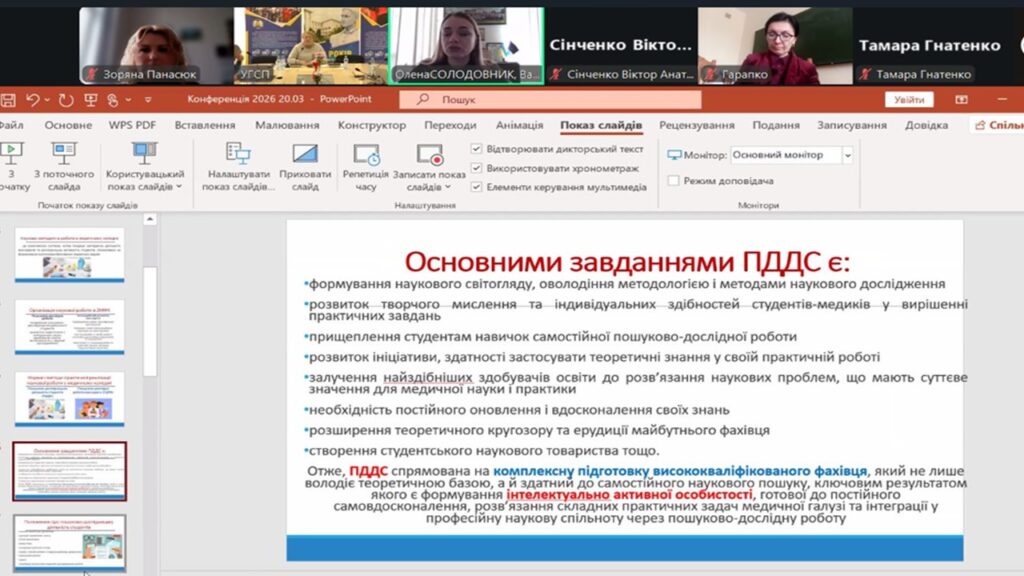The image size is (1024, 576).
Task: Click the Redo icon in quick access toolbar
Action: pos(66,100)
